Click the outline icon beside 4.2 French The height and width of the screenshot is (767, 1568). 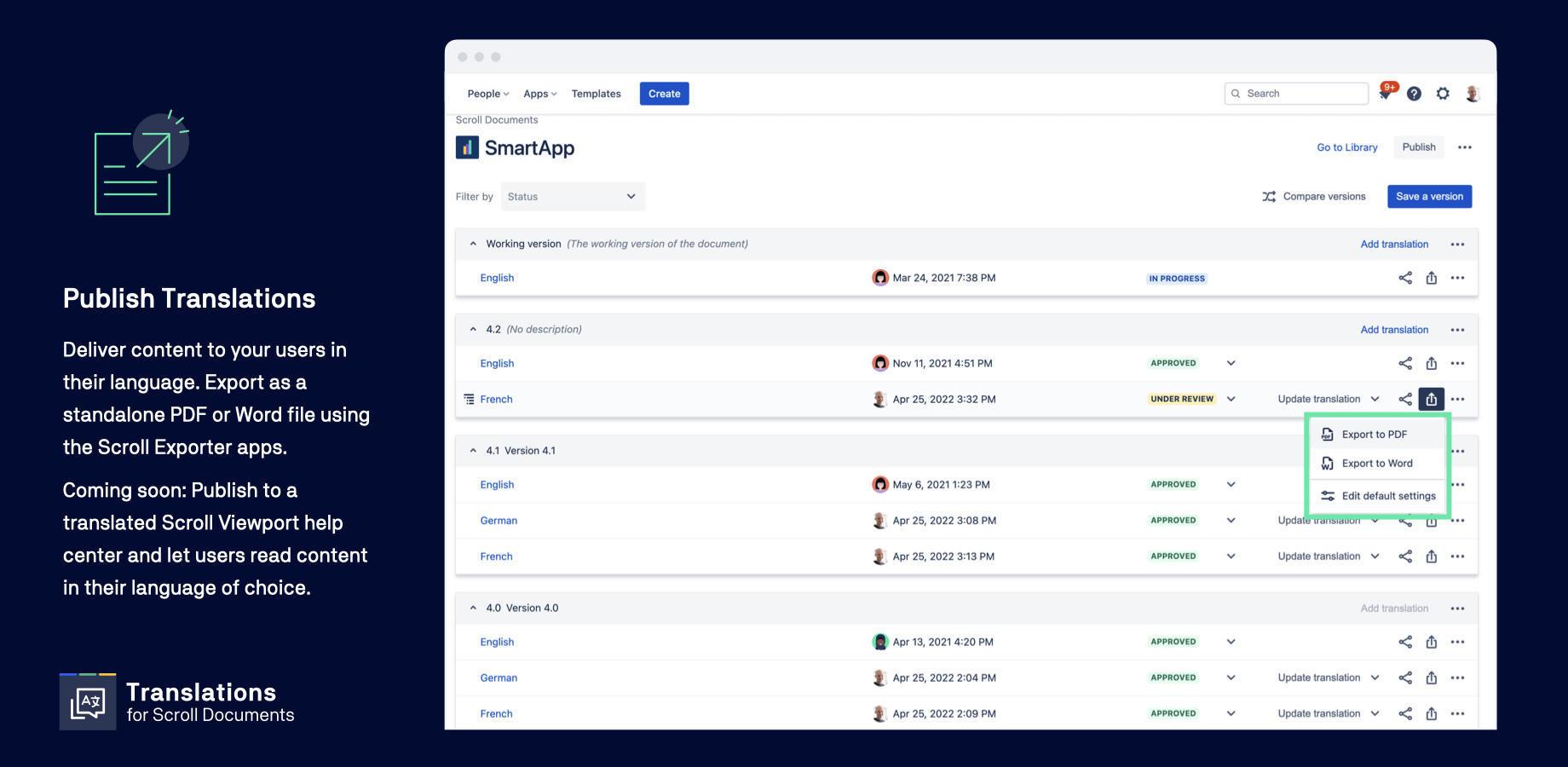coord(469,399)
